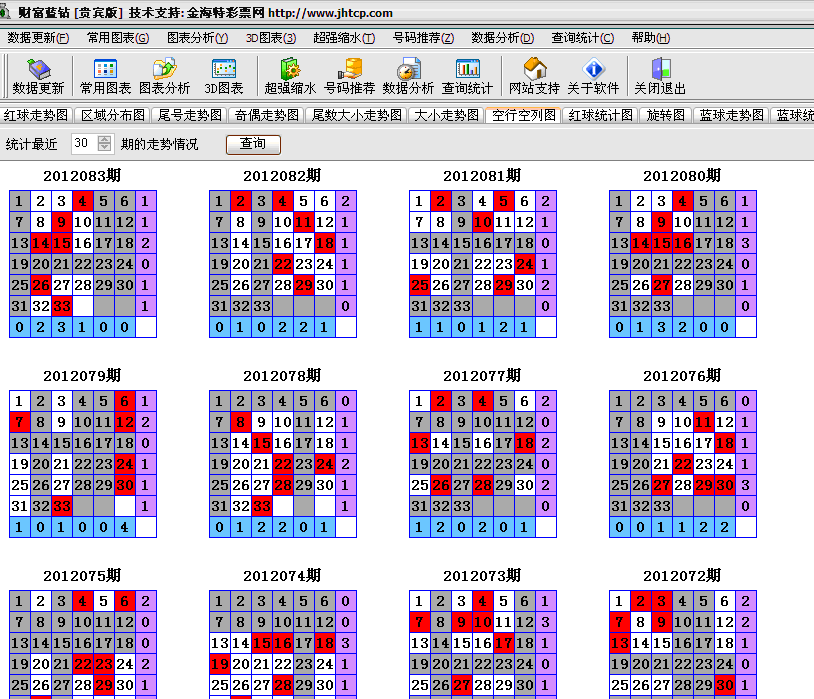Click the 图表分析 toolbar icon
The height and width of the screenshot is (699, 814).
(164, 76)
